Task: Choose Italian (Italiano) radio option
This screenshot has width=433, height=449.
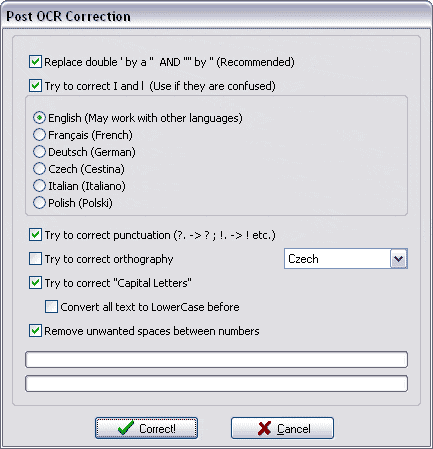Action: [39, 186]
